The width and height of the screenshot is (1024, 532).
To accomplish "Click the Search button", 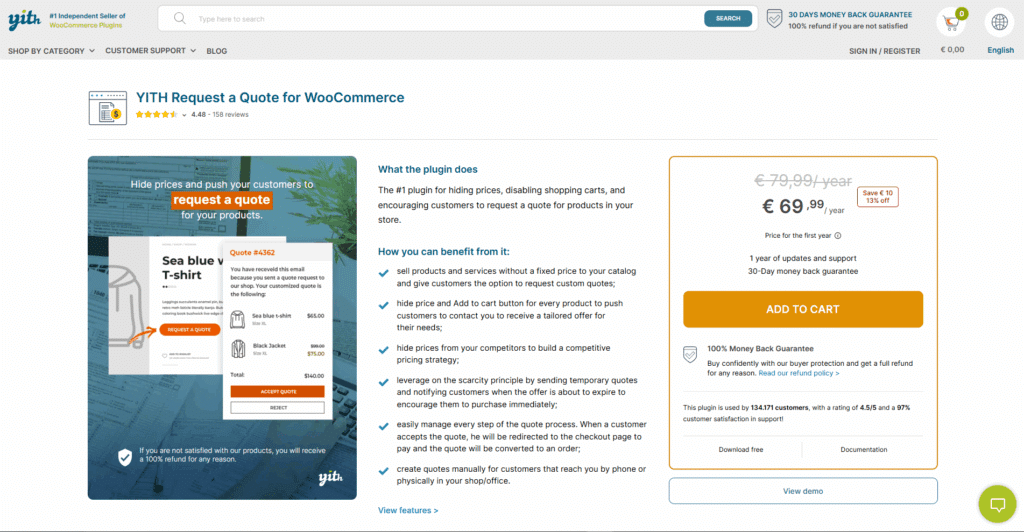I will coord(727,18).
